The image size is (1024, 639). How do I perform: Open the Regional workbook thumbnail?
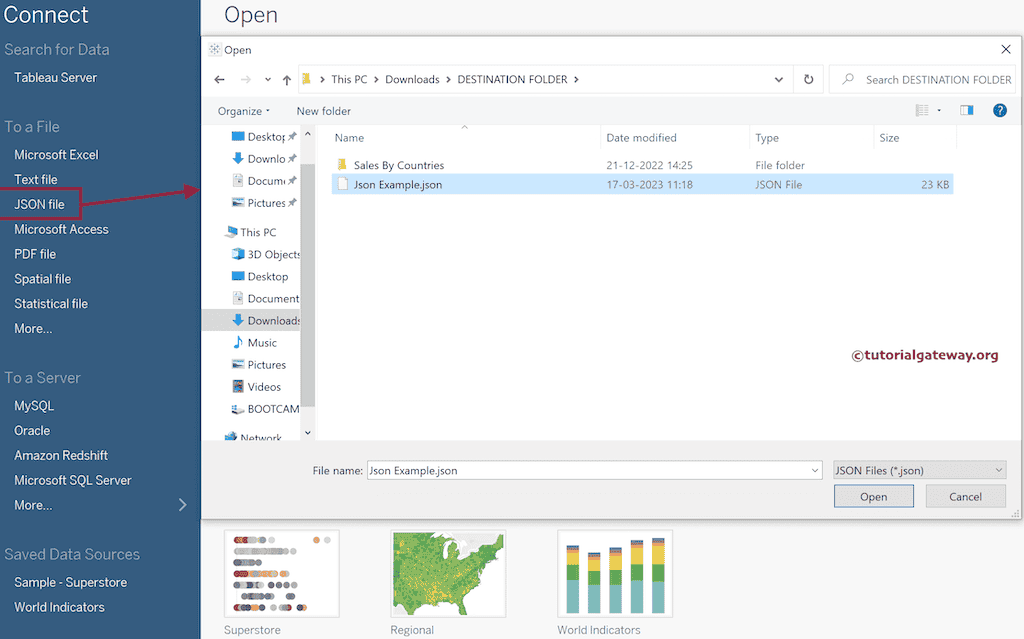pos(447,573)
